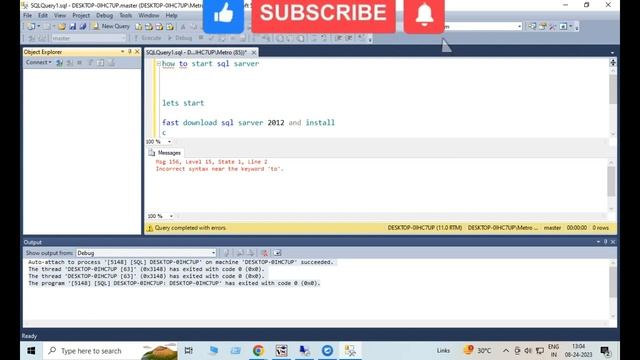Click the Analysis Services XMLA Query icon
The height and width of the screenshot is (360, 640).
(170, 27)
